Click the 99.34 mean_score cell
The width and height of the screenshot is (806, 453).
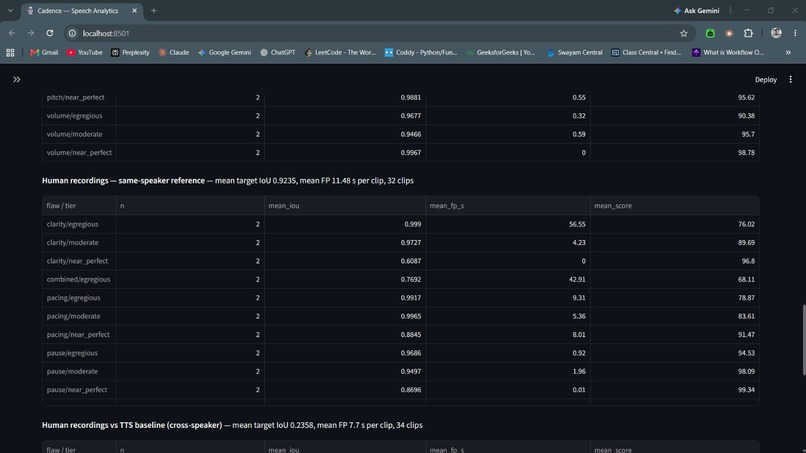[x=674, y=390]
